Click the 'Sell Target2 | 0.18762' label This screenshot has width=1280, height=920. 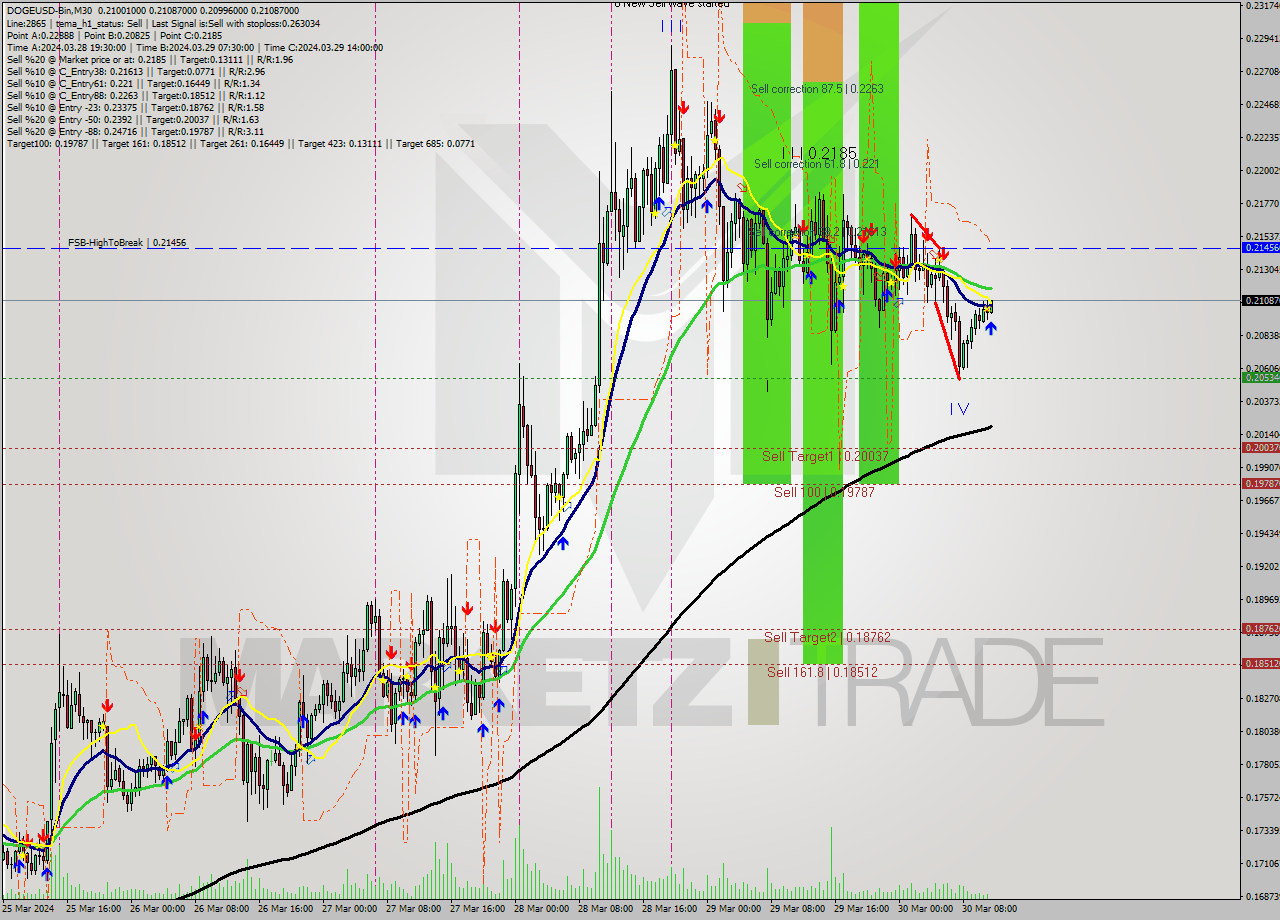[827, 637]
